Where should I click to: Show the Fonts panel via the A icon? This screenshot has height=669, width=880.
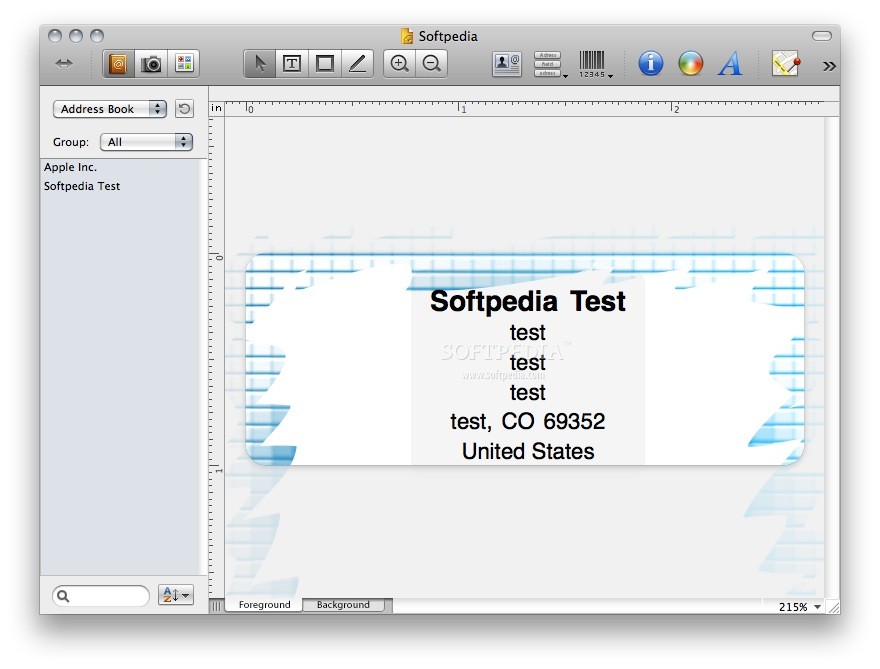(x=729, y=63)
